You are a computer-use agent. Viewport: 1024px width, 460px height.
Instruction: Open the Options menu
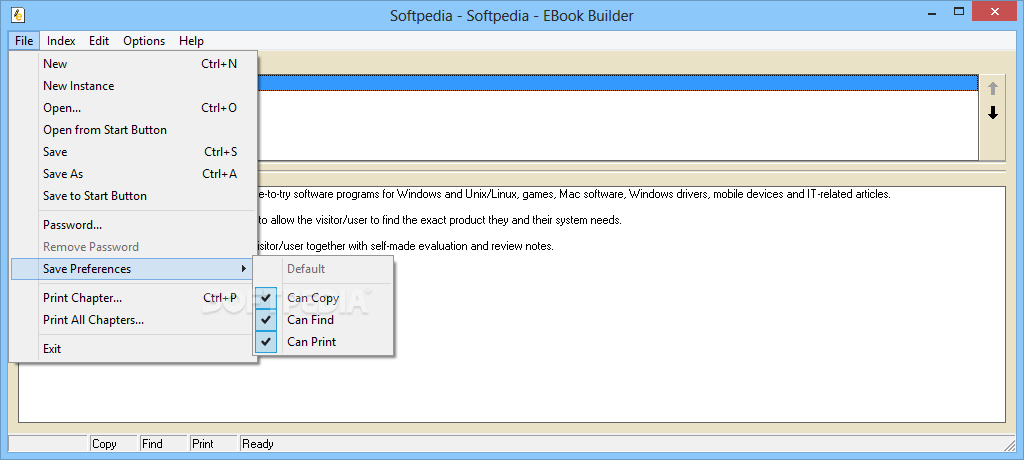[x=144, y=41]
